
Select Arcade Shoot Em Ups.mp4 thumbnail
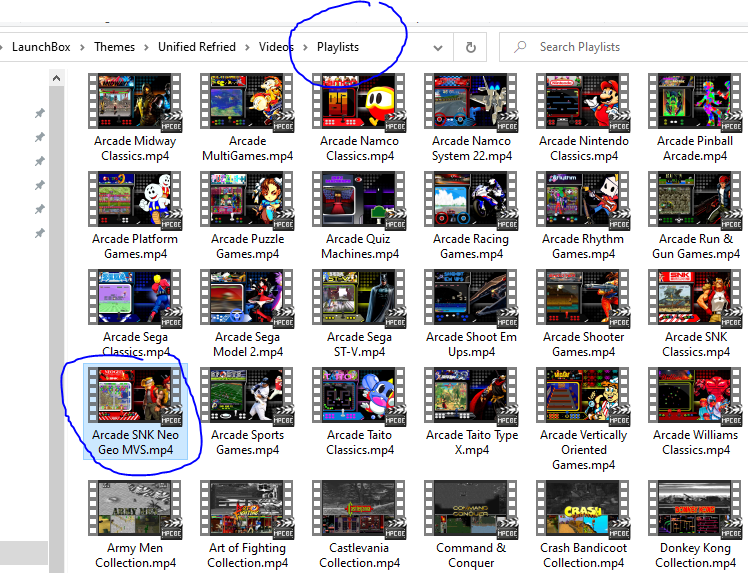pyautogui.click(x=471, y=297)
